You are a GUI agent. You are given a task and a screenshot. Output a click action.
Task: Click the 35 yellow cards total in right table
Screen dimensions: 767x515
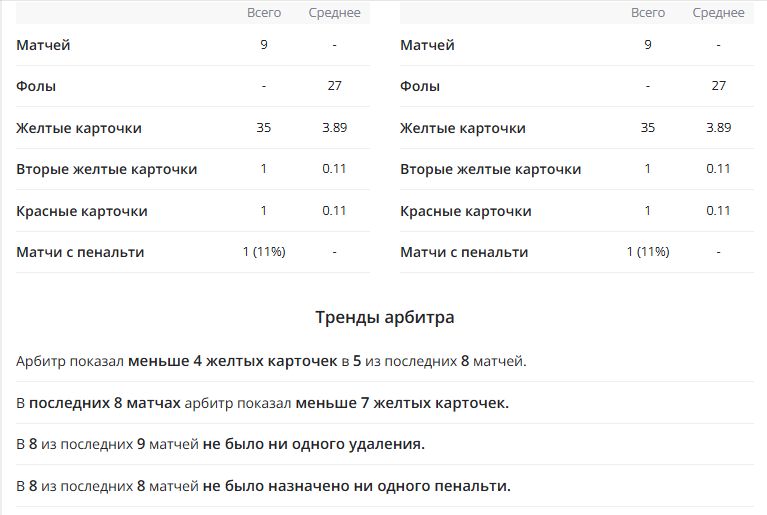(648, 128)
